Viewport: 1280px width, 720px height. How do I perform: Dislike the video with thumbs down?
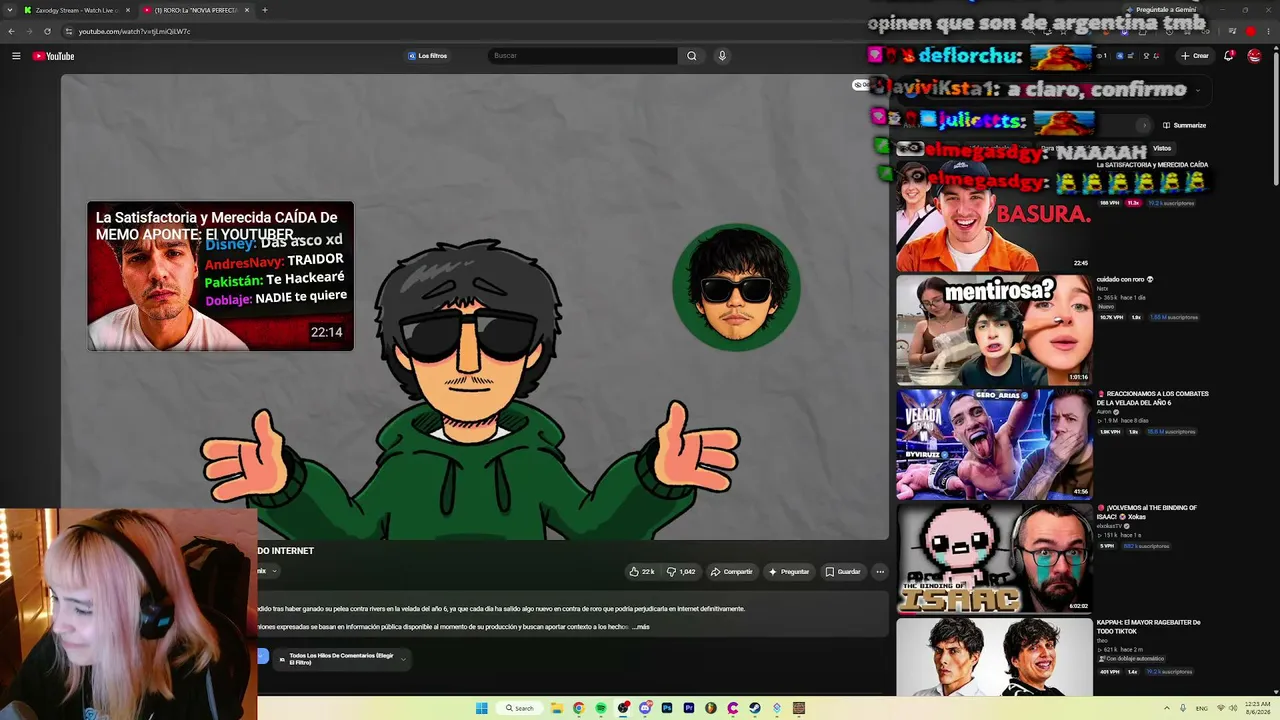(681, 572)
